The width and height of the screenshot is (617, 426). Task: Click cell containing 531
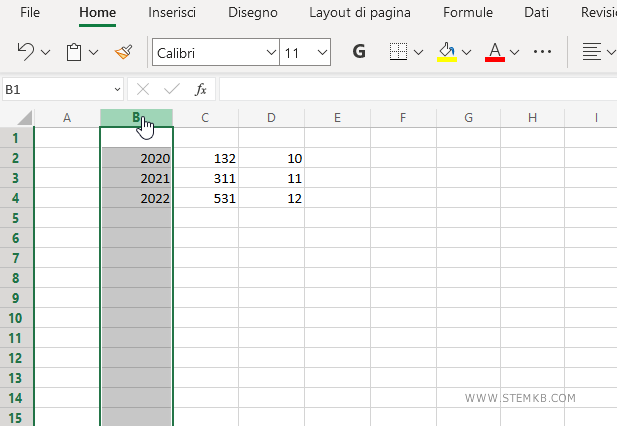(x=205, y=198)
